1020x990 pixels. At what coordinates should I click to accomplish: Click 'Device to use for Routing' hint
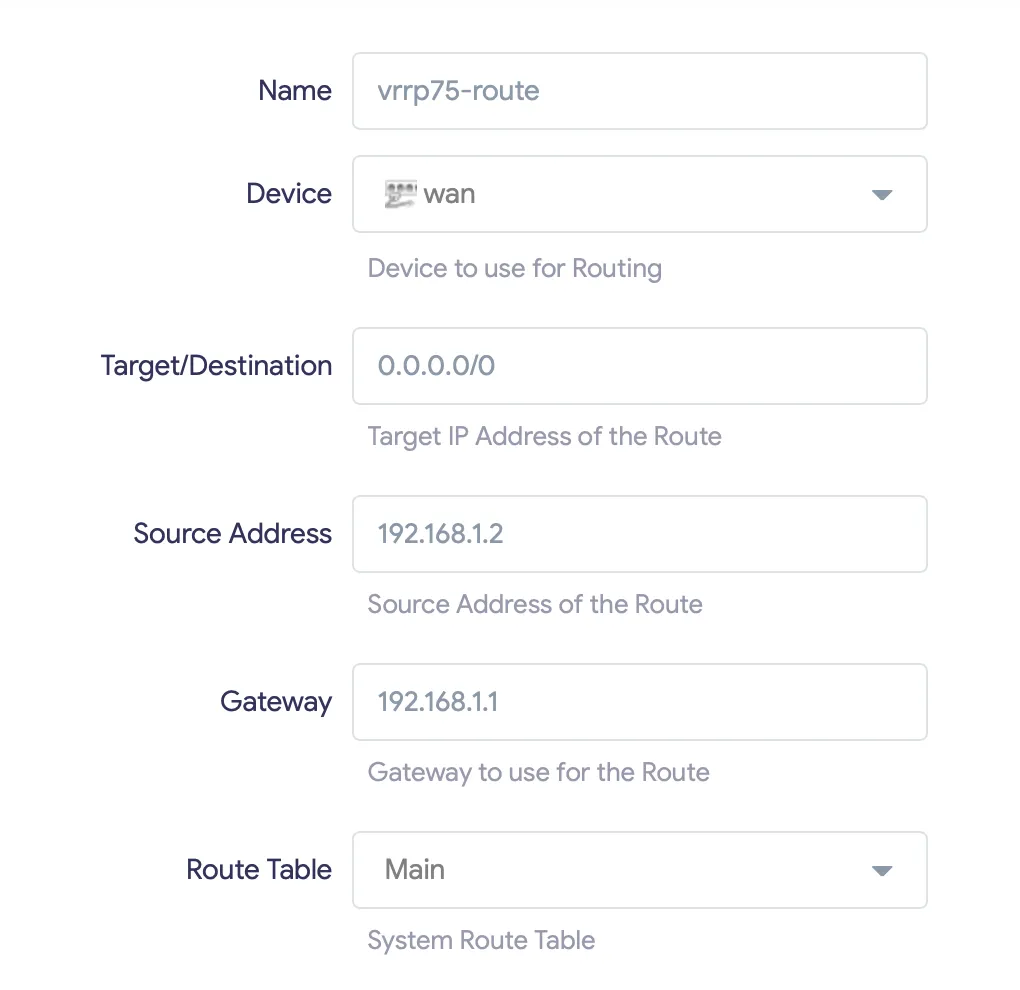point(515,268)
